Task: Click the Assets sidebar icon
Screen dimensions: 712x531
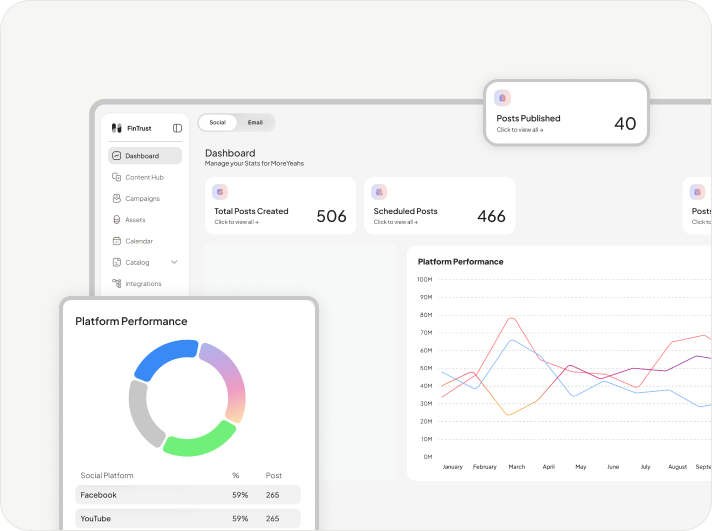Action: pos(117,220)
